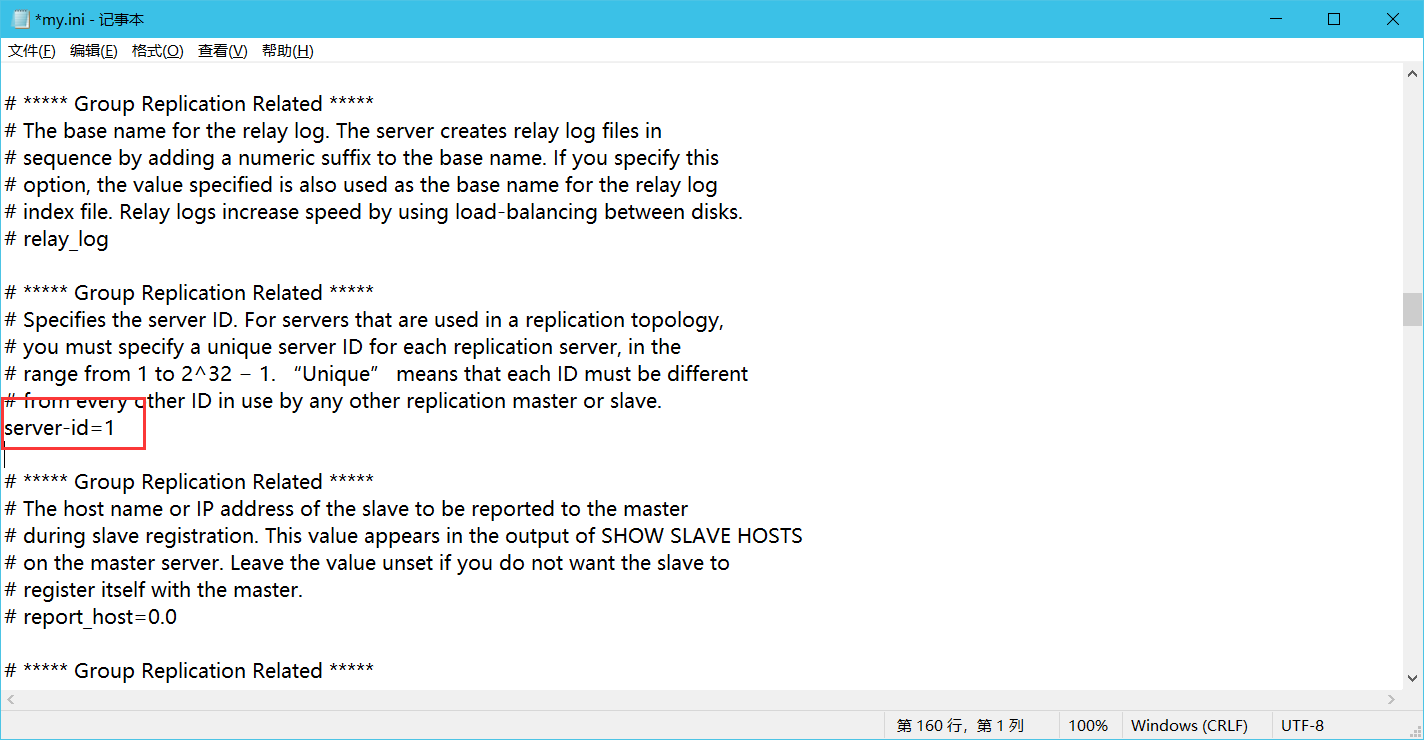1424x740 pixels.
Task: Click the '# report_host=0.0' line
Action: tap(91, 617)
